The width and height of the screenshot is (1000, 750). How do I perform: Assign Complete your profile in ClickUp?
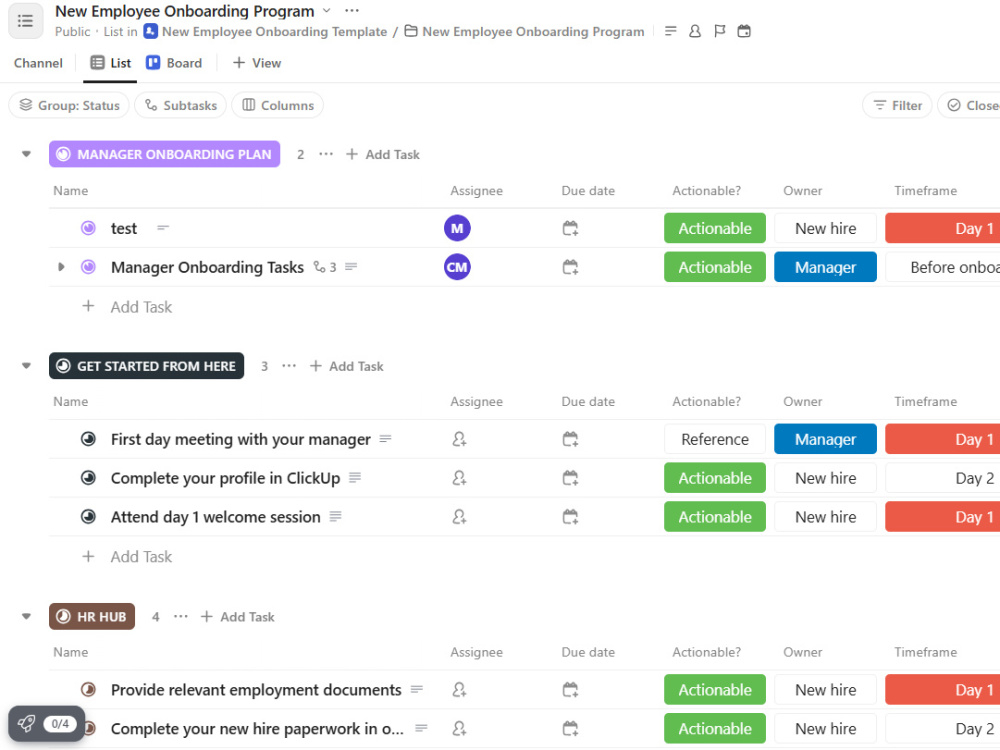(459, 478)
